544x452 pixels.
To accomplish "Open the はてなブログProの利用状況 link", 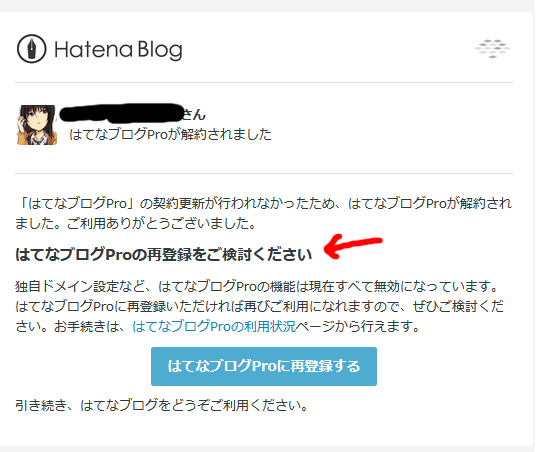I will coord(214,326).
